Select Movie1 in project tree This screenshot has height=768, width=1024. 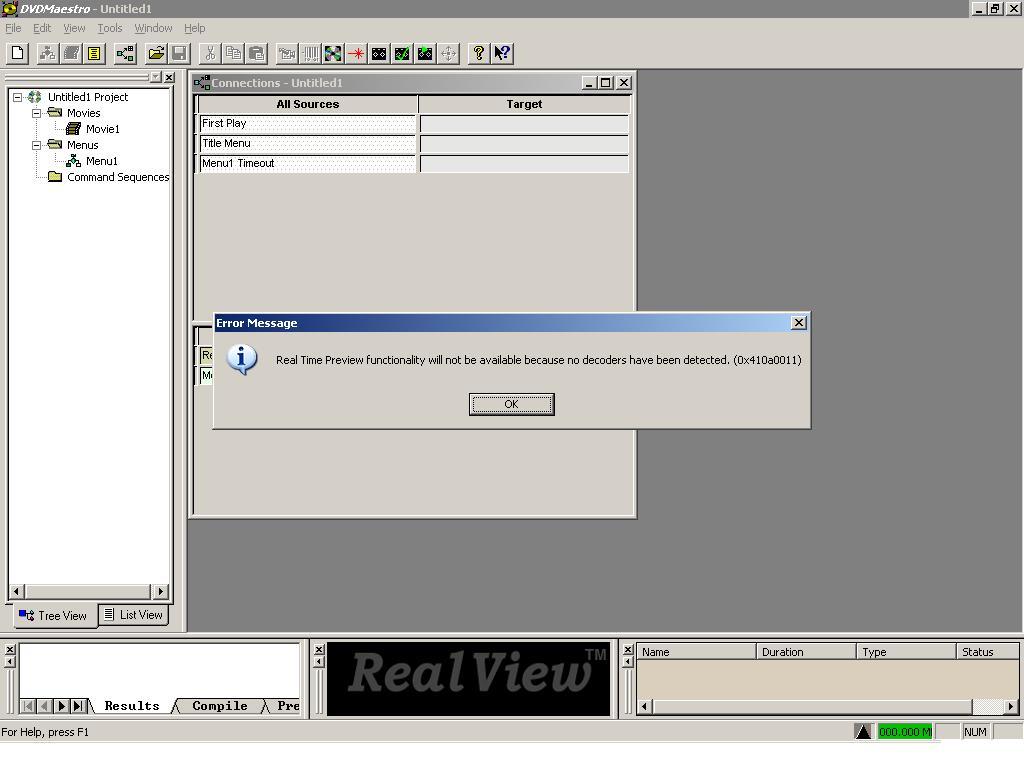[x=103, y=129]
